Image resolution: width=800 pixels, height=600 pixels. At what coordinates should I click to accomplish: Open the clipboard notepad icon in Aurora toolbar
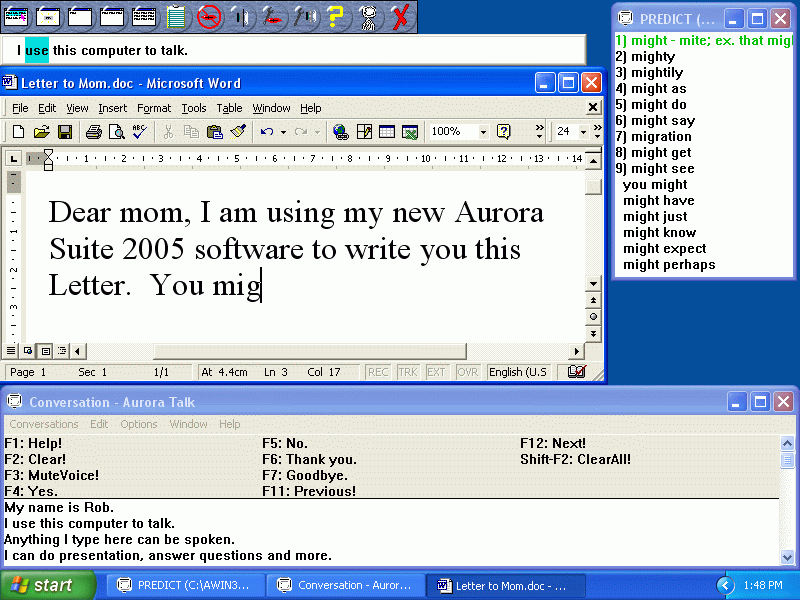[x=177, y=15]
